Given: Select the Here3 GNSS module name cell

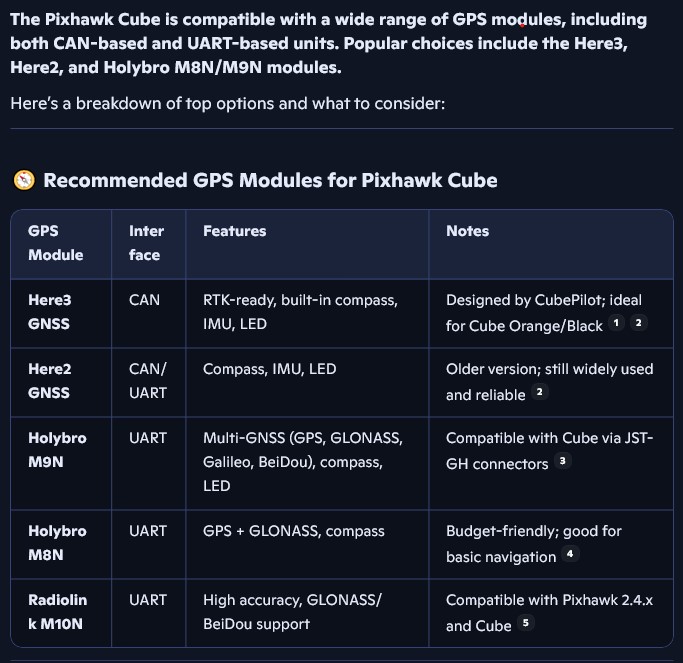Looking at the screenshot, I should (x=50, y=312).
